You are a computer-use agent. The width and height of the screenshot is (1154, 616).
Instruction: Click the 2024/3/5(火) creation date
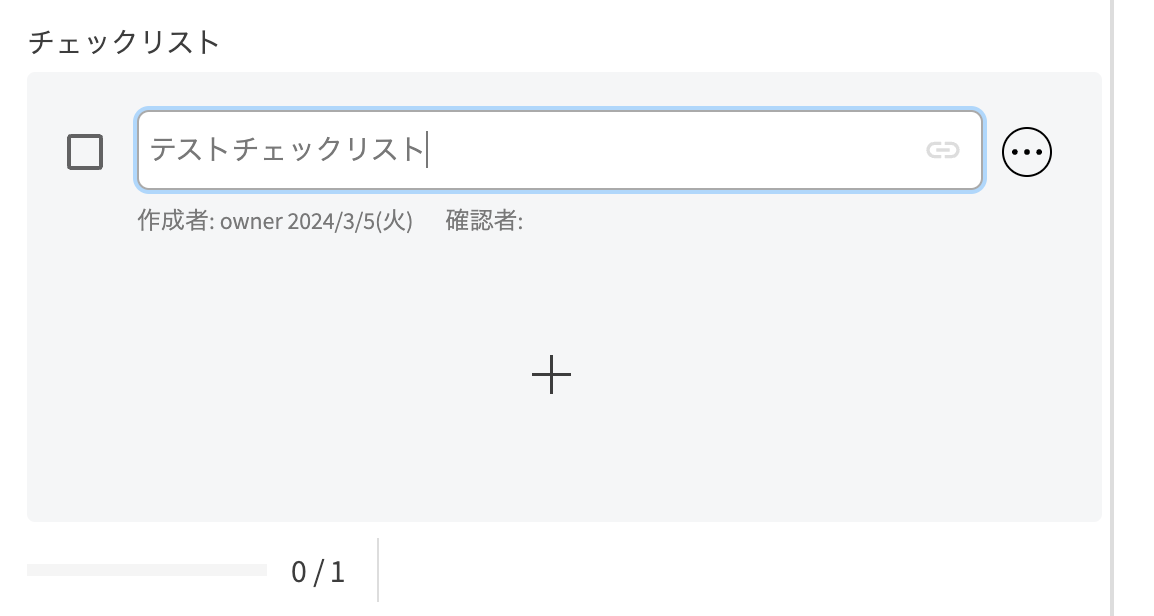point(350,221)
